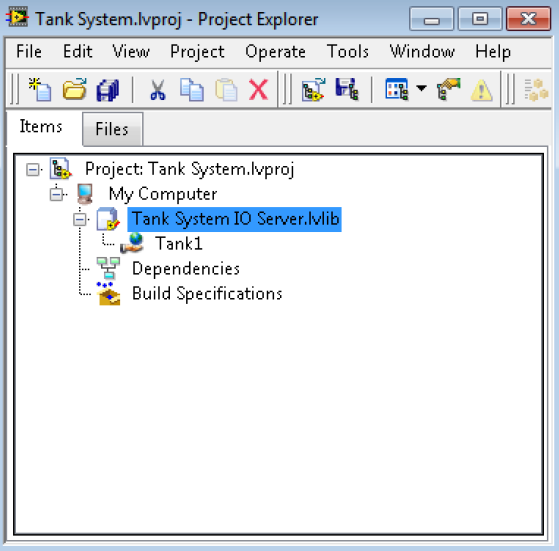The height and width of the screenshot is (551, 559).
Task: Click the Filter View grid icon
Action: coord(396,89)
